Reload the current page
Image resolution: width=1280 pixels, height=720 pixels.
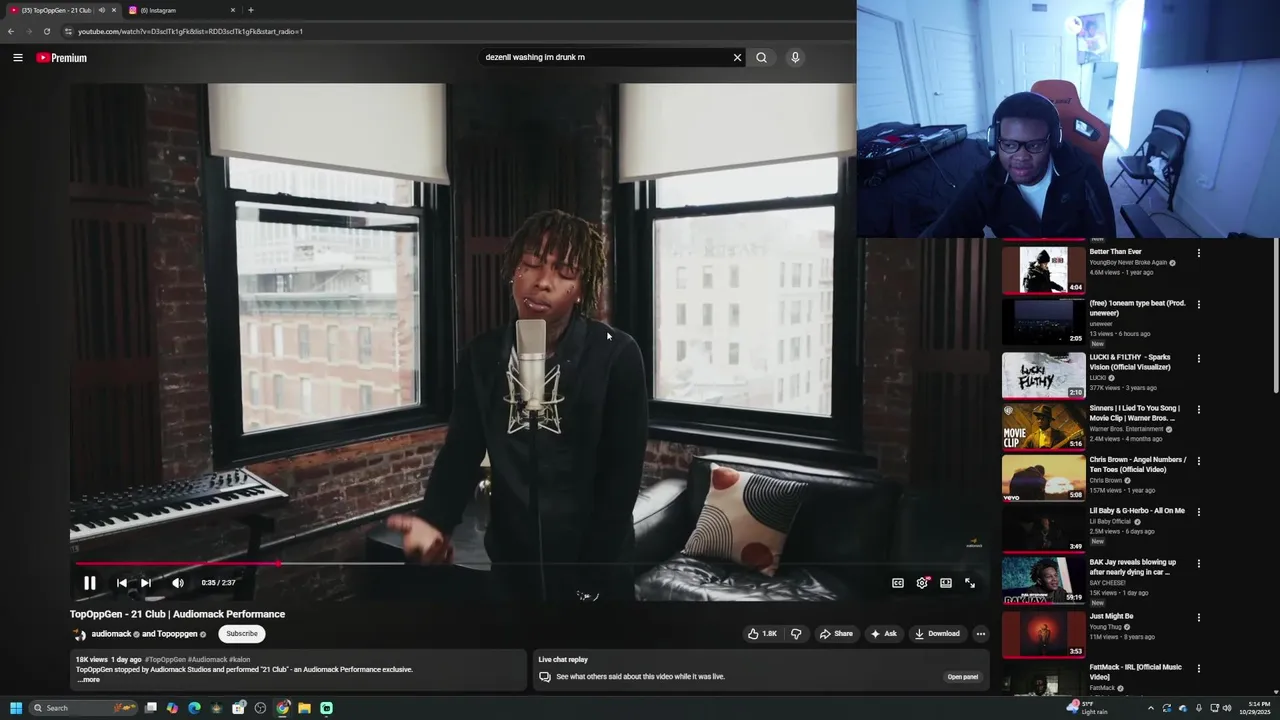[x=46, y=31]
